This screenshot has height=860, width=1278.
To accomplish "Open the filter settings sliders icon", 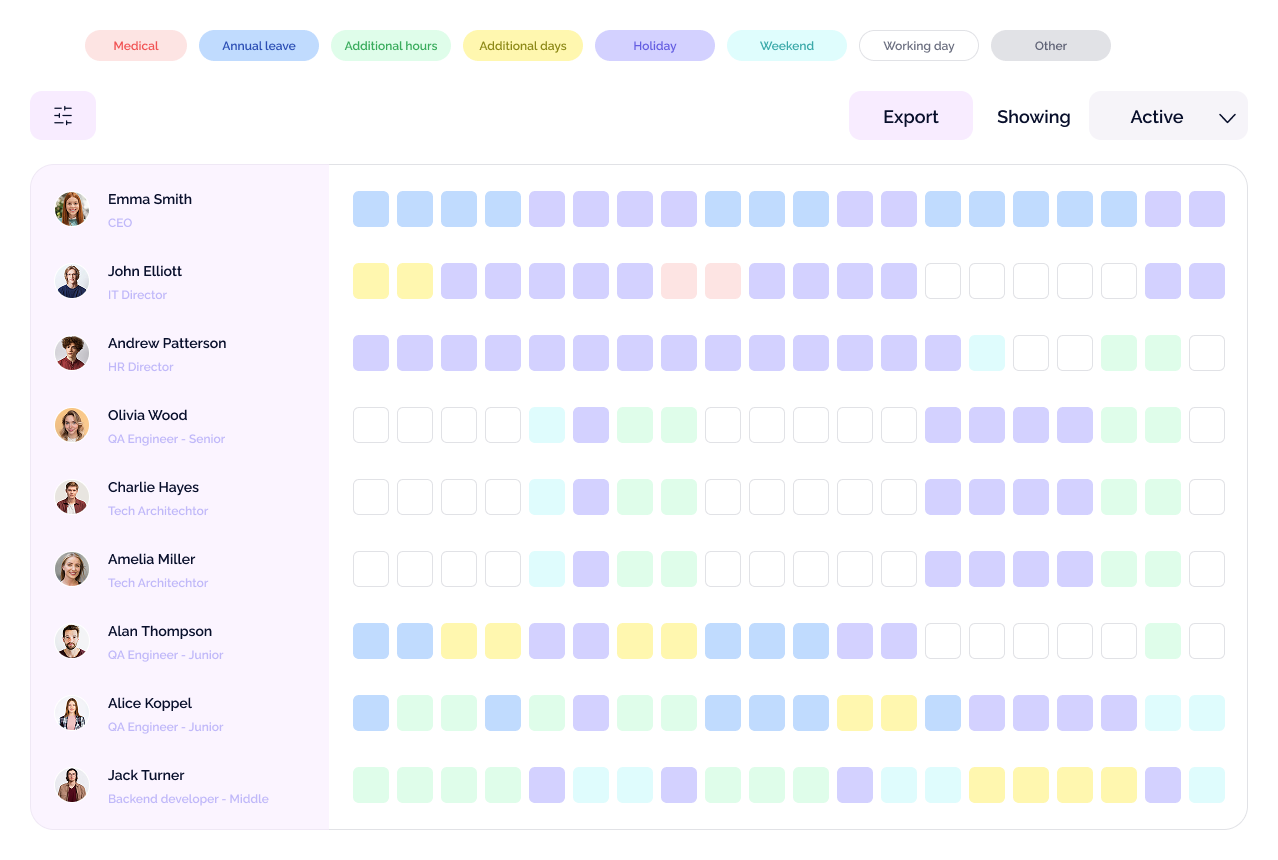I will pyautogui.click(x=63, y=116).
